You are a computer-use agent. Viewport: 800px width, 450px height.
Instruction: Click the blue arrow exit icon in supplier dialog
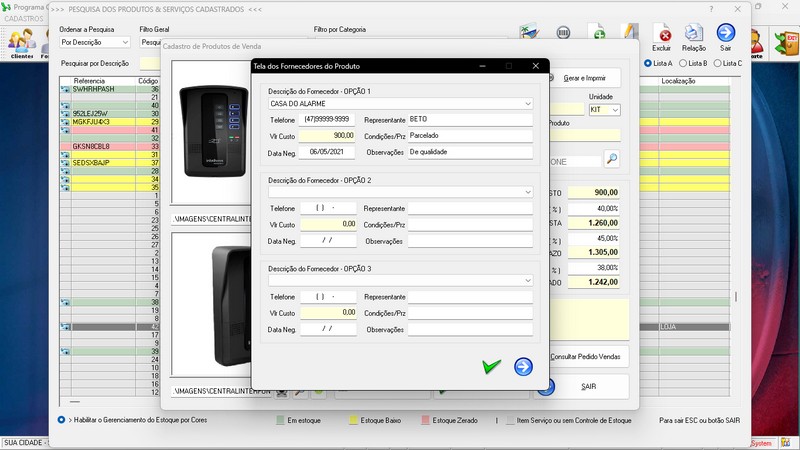523,367
